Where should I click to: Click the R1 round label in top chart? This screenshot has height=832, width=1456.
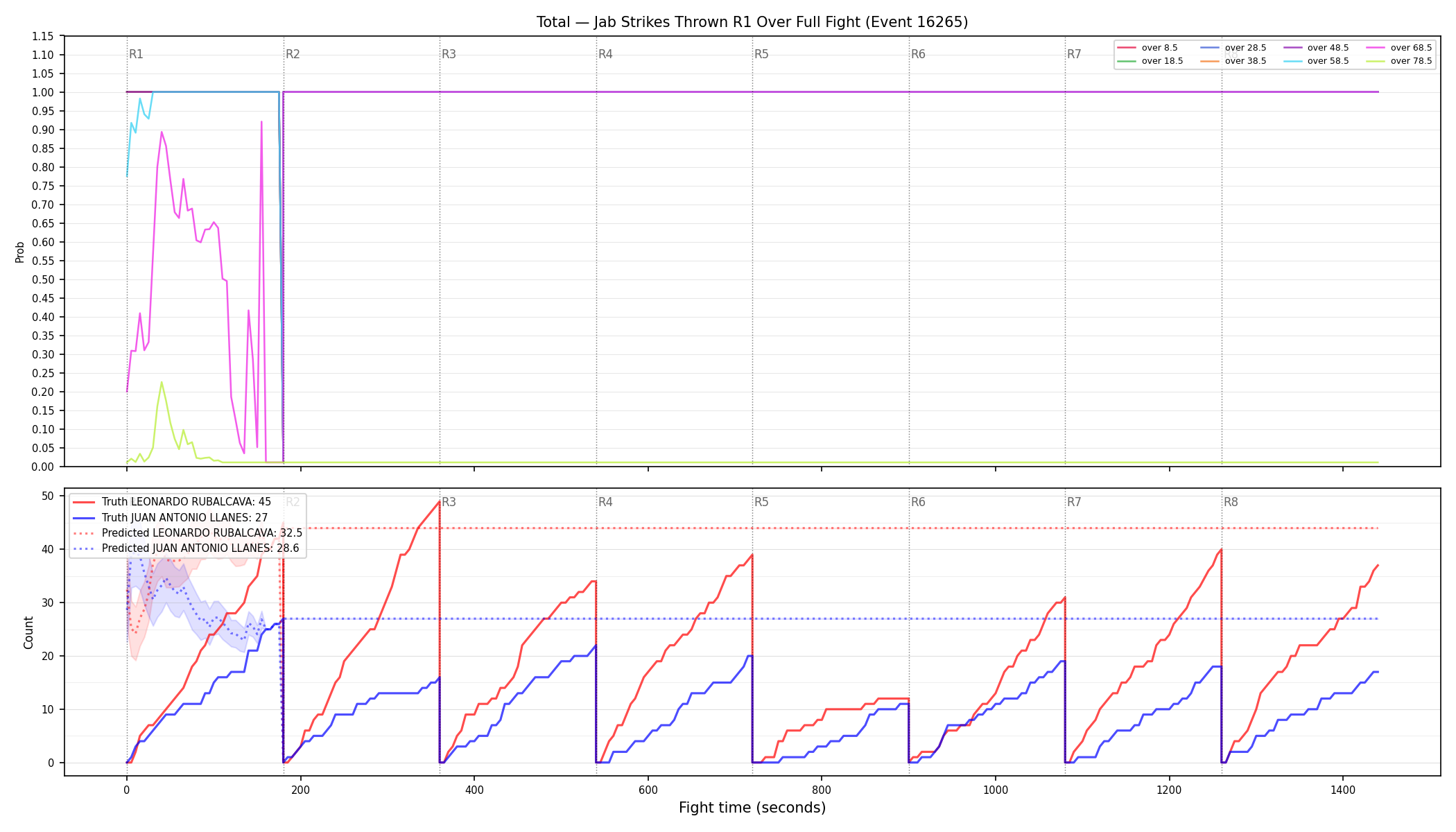(x=136, y=54)
